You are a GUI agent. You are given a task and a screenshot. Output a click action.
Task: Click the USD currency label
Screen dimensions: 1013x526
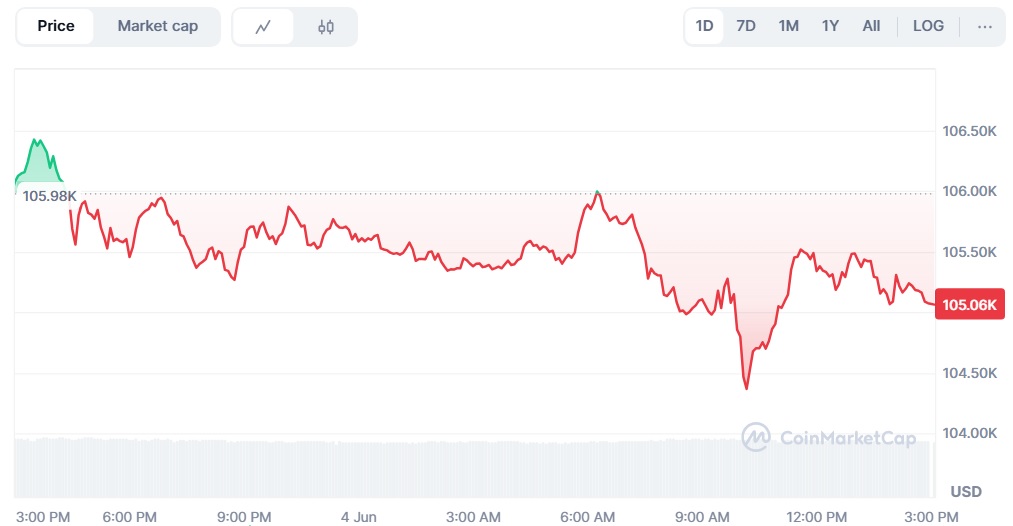(966, 492)
